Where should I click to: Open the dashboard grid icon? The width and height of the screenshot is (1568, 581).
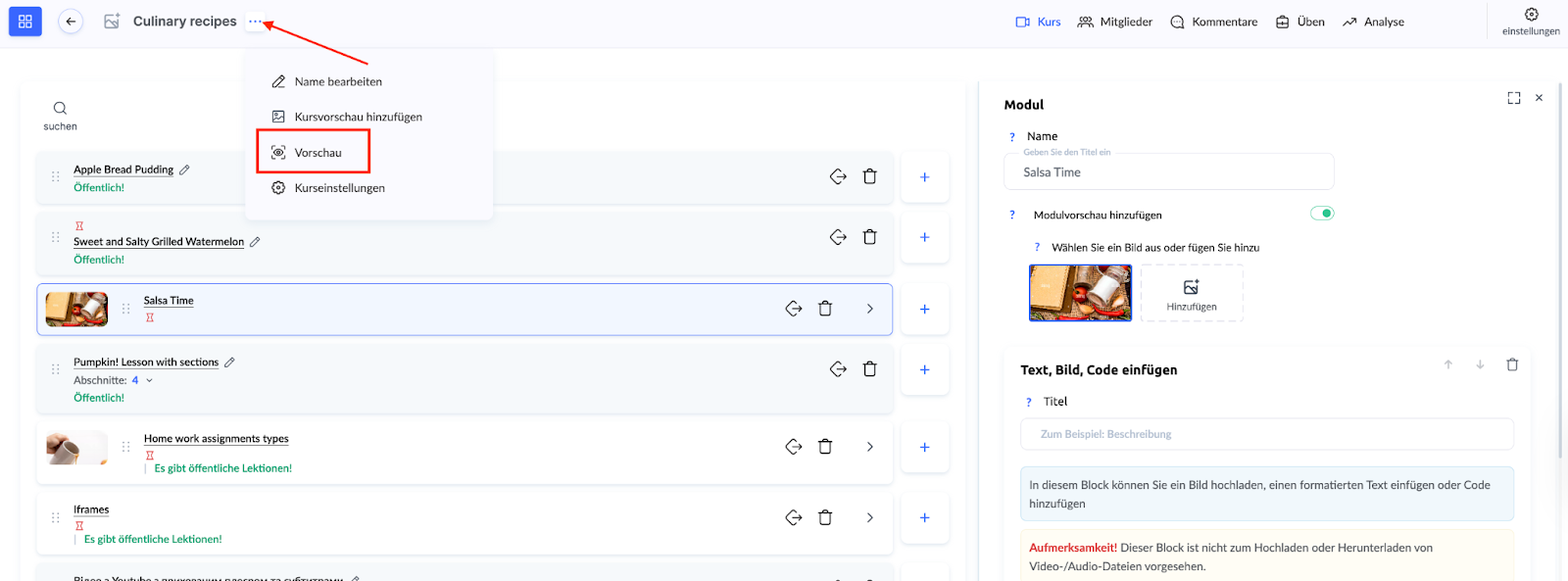click(x=25, y=22)
